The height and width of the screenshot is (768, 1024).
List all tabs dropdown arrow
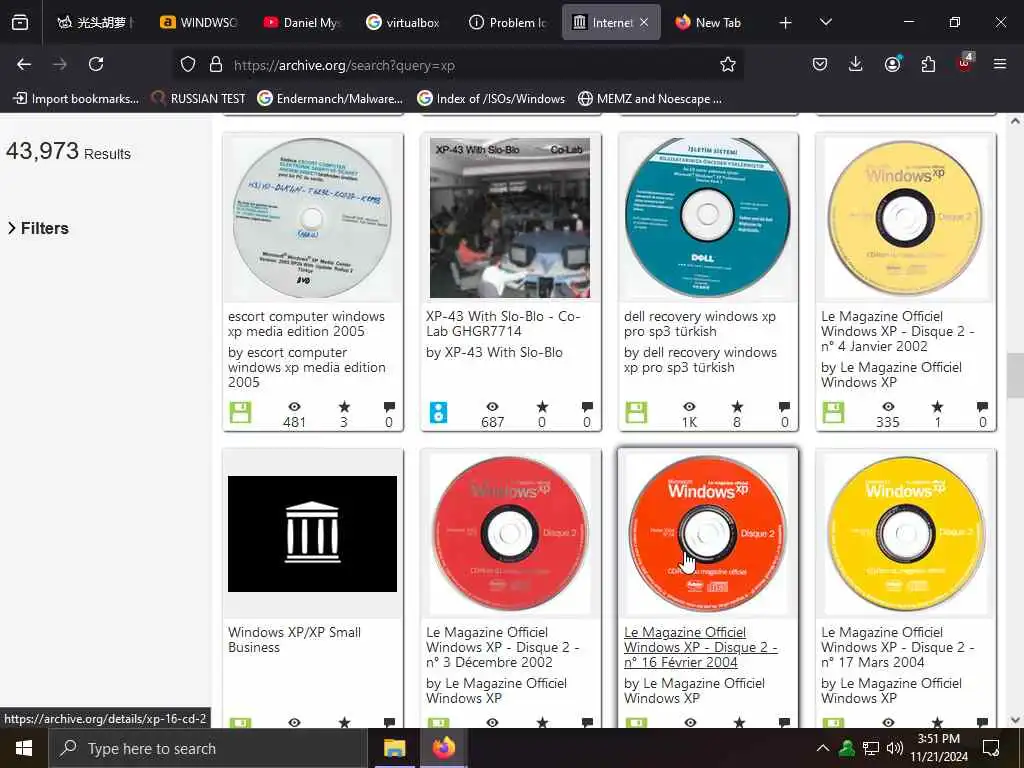[x=825, y=22]
